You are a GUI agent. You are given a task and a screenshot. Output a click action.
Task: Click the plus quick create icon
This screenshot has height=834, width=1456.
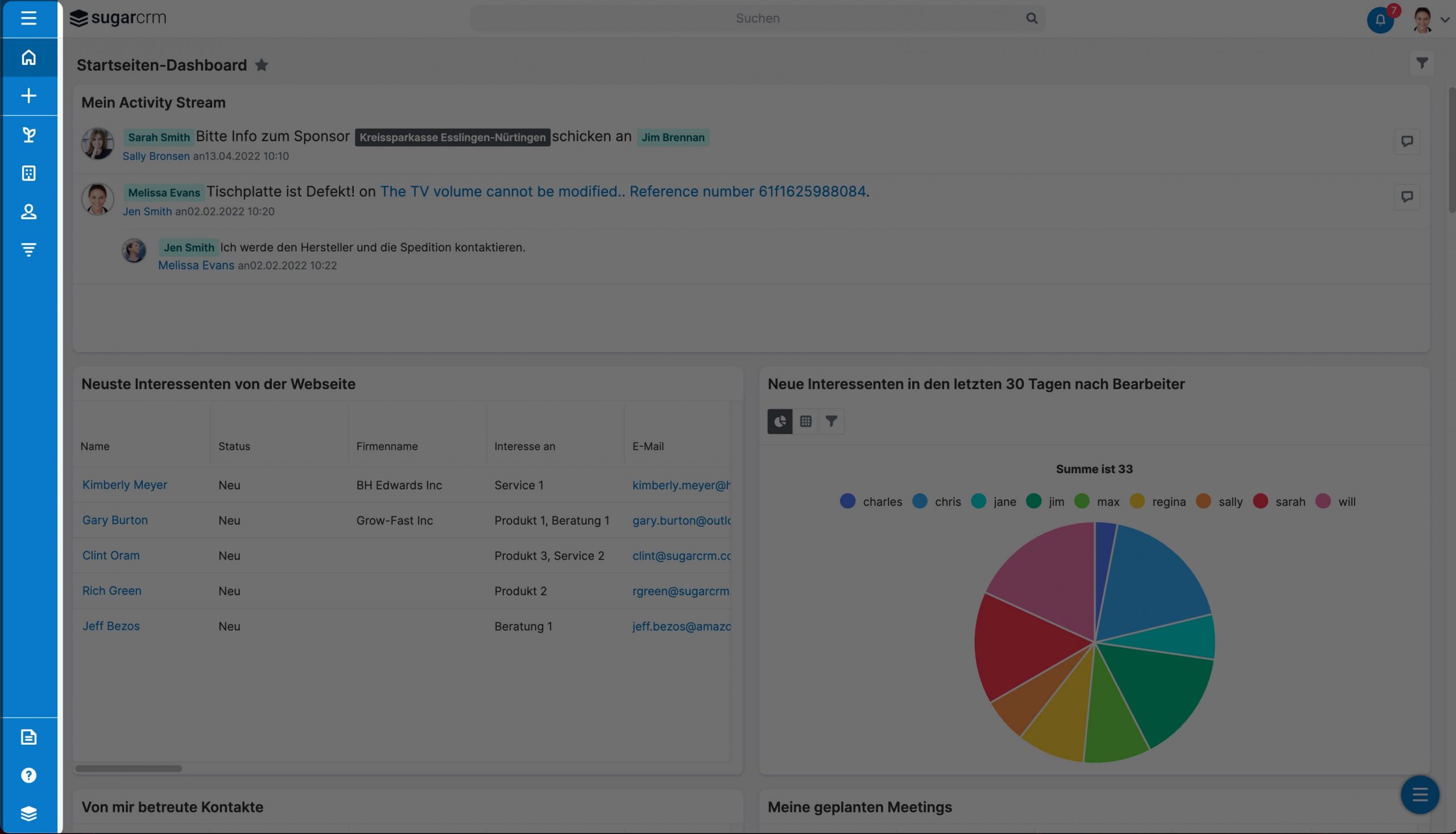click(x=28, y=96)
